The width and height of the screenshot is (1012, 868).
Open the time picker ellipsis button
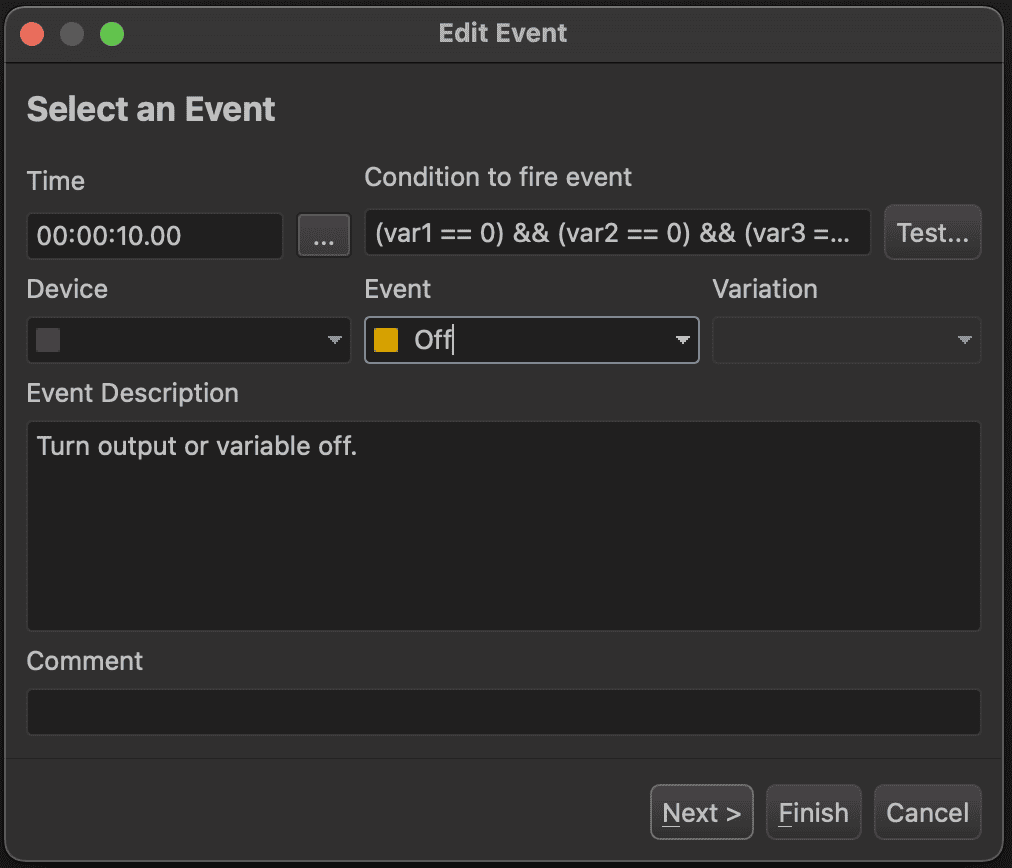324,235
